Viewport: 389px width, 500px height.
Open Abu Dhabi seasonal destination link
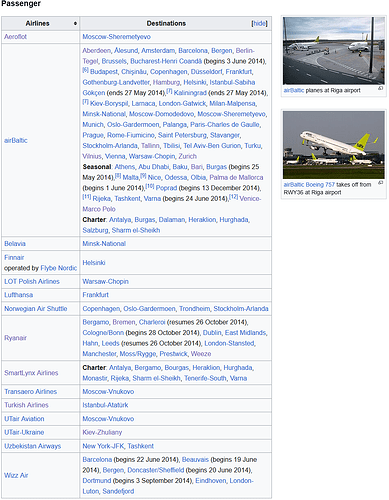tap(154, 167)
